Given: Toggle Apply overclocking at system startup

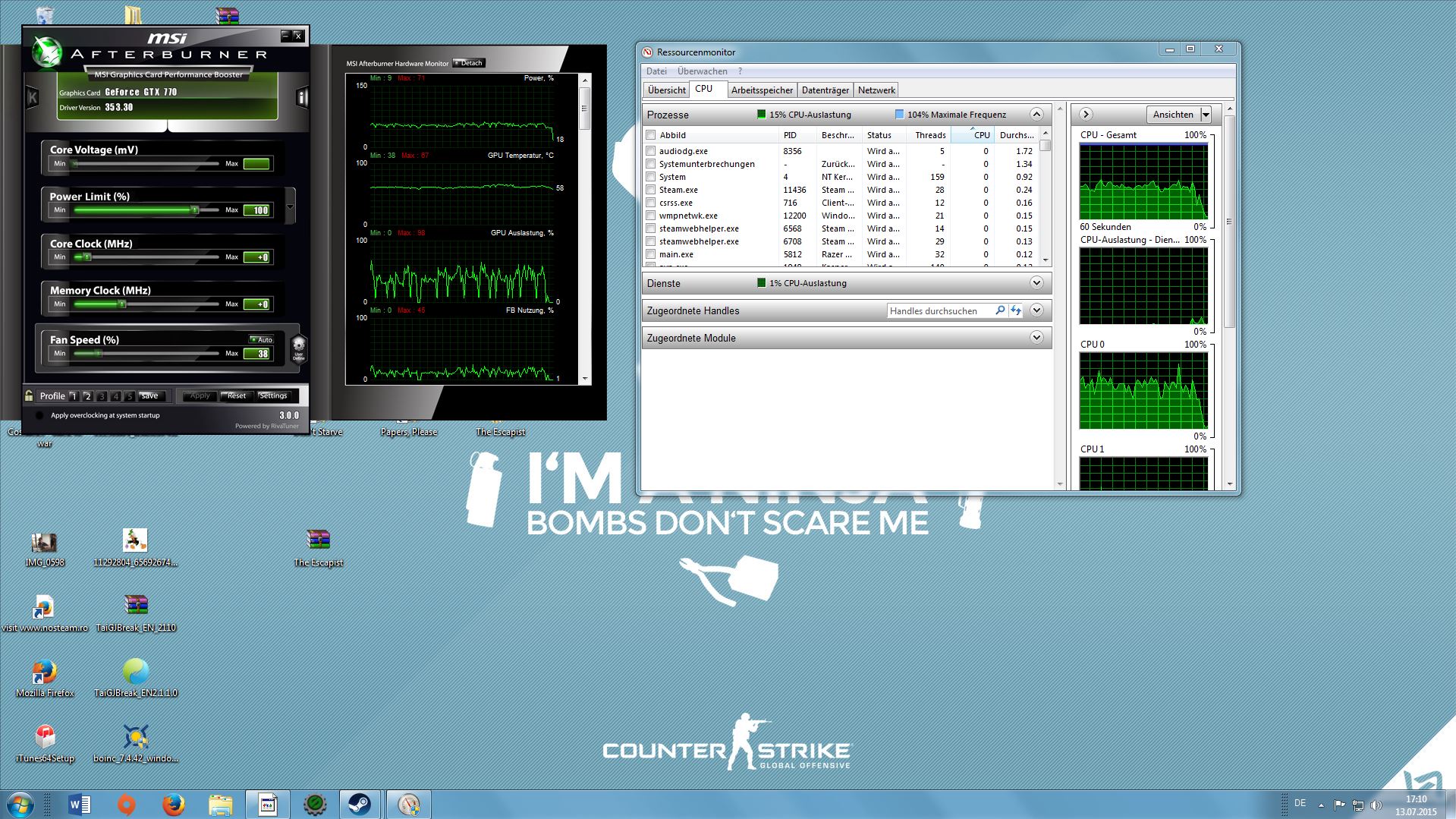Looking at the screenshot, I should click(x=39, y=415).
